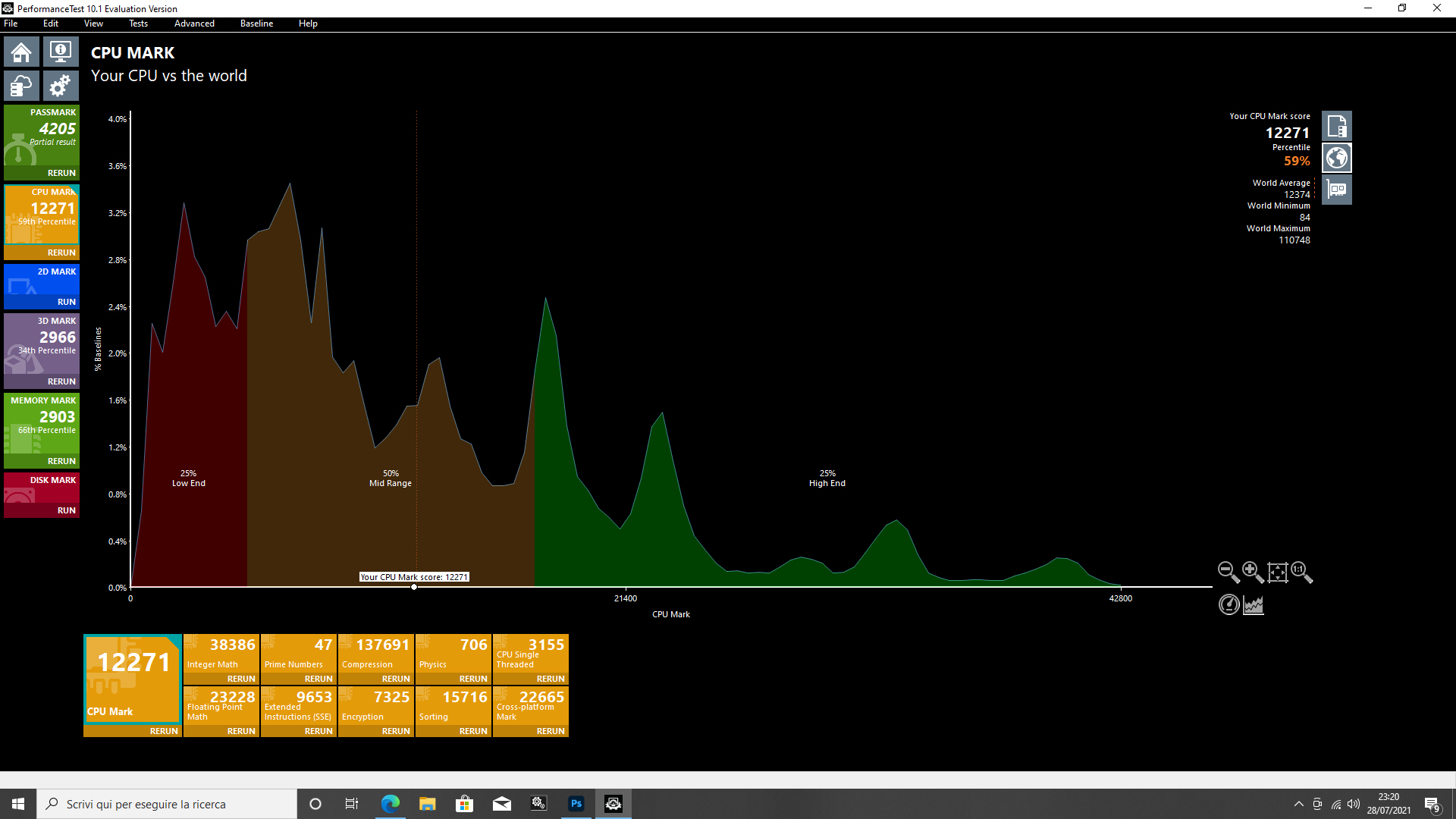Run the Disk Mark test

coord(67,510)
